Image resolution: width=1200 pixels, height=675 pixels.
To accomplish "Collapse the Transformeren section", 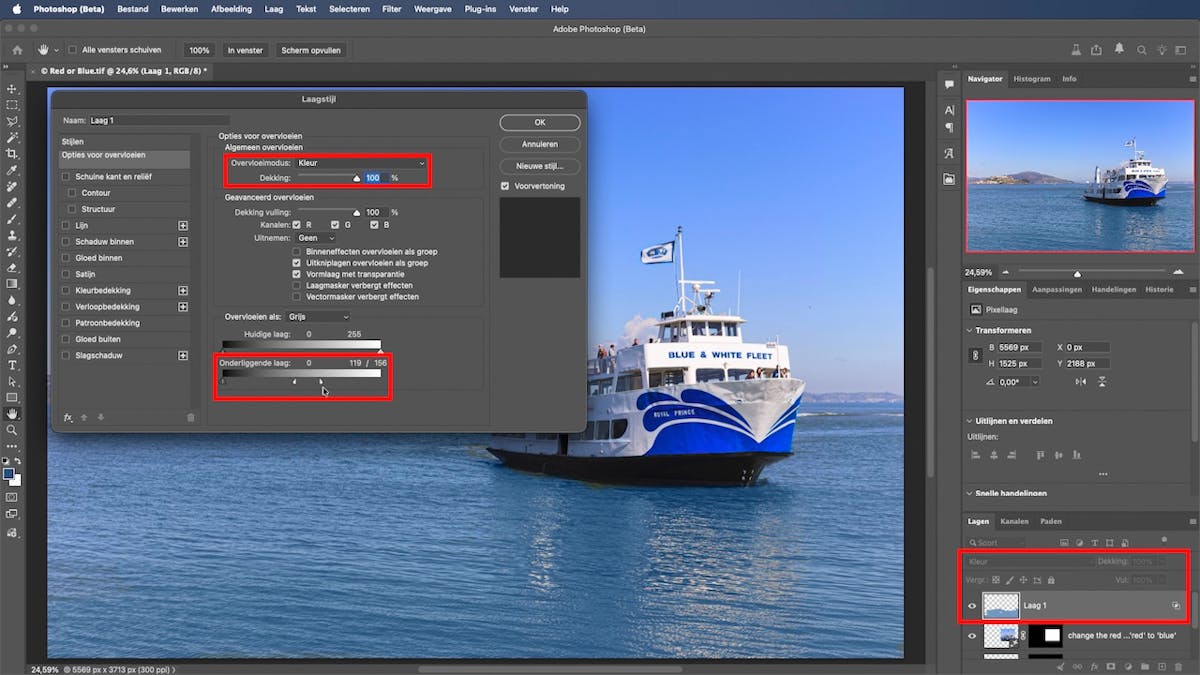I will tap(971, 330).
